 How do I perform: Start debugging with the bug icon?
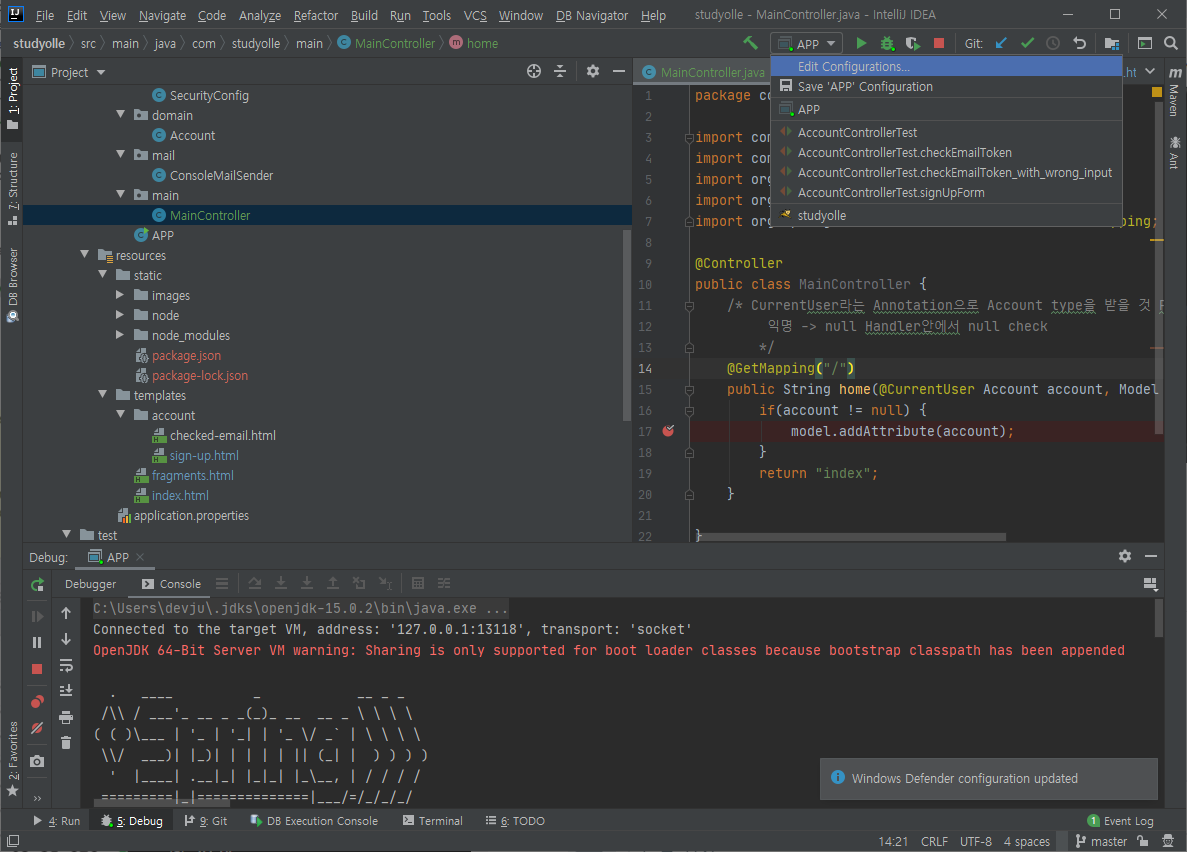point(887,43)
